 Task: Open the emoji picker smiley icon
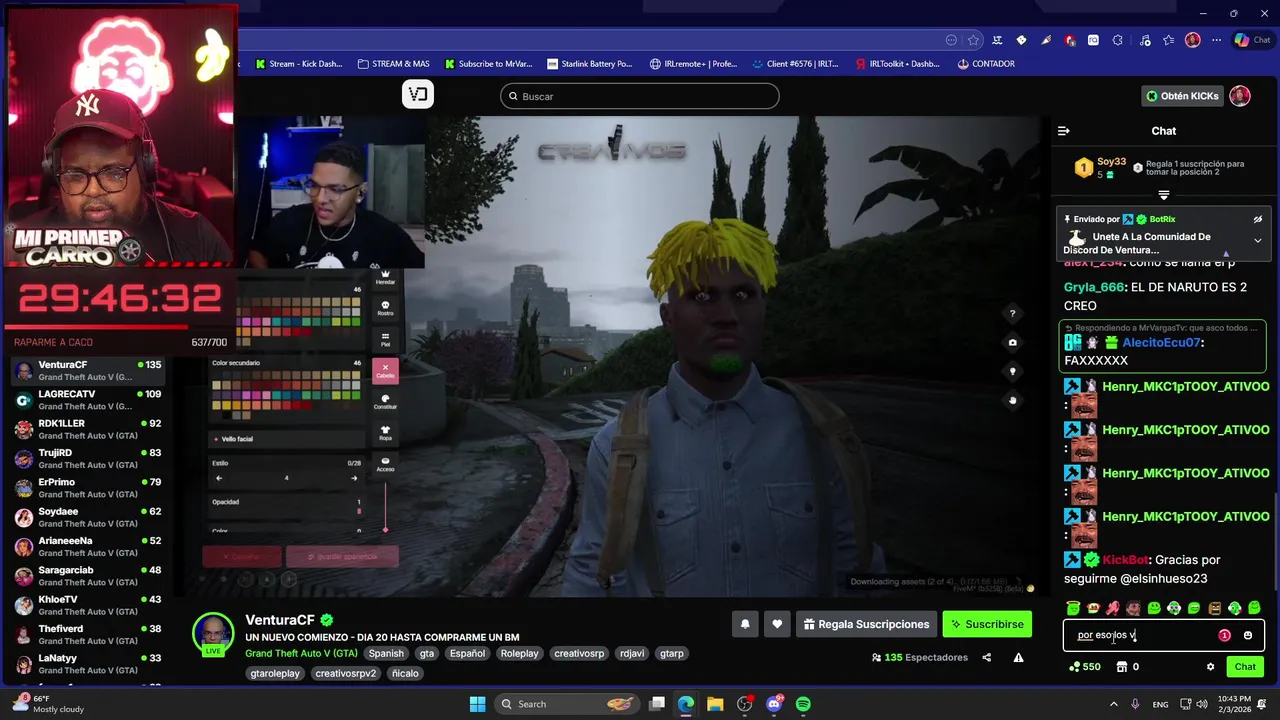[1247, 635]
